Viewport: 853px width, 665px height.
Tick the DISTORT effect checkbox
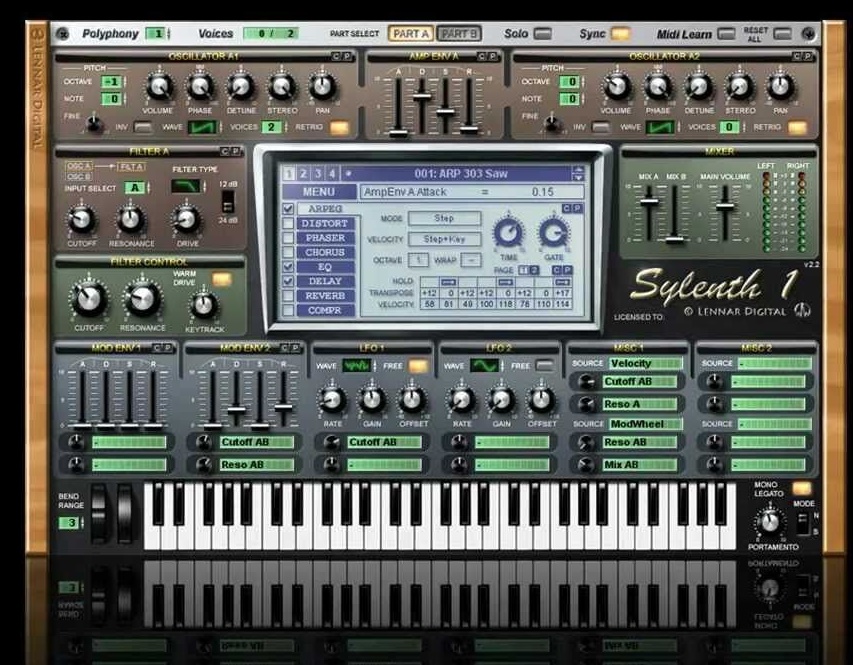[288, 224]
